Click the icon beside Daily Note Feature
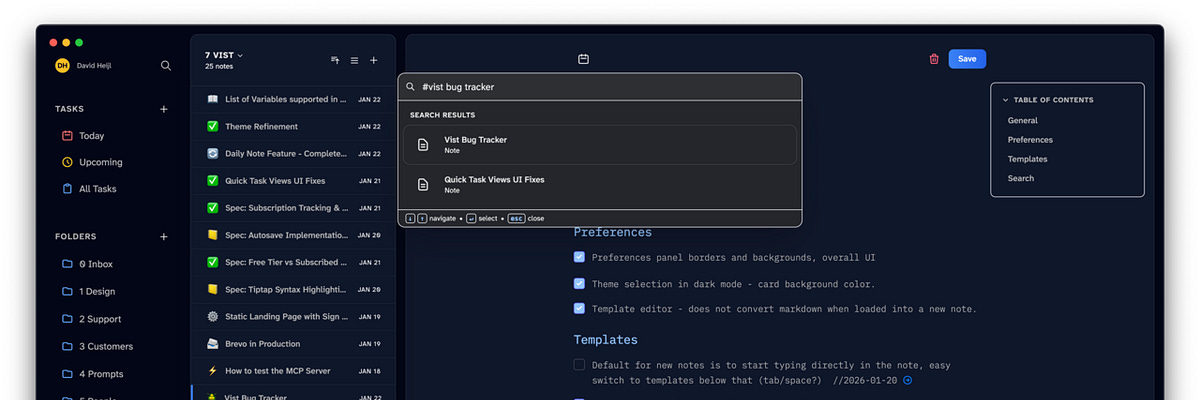This screenshot has height=400, width=1200. point(212,154)
